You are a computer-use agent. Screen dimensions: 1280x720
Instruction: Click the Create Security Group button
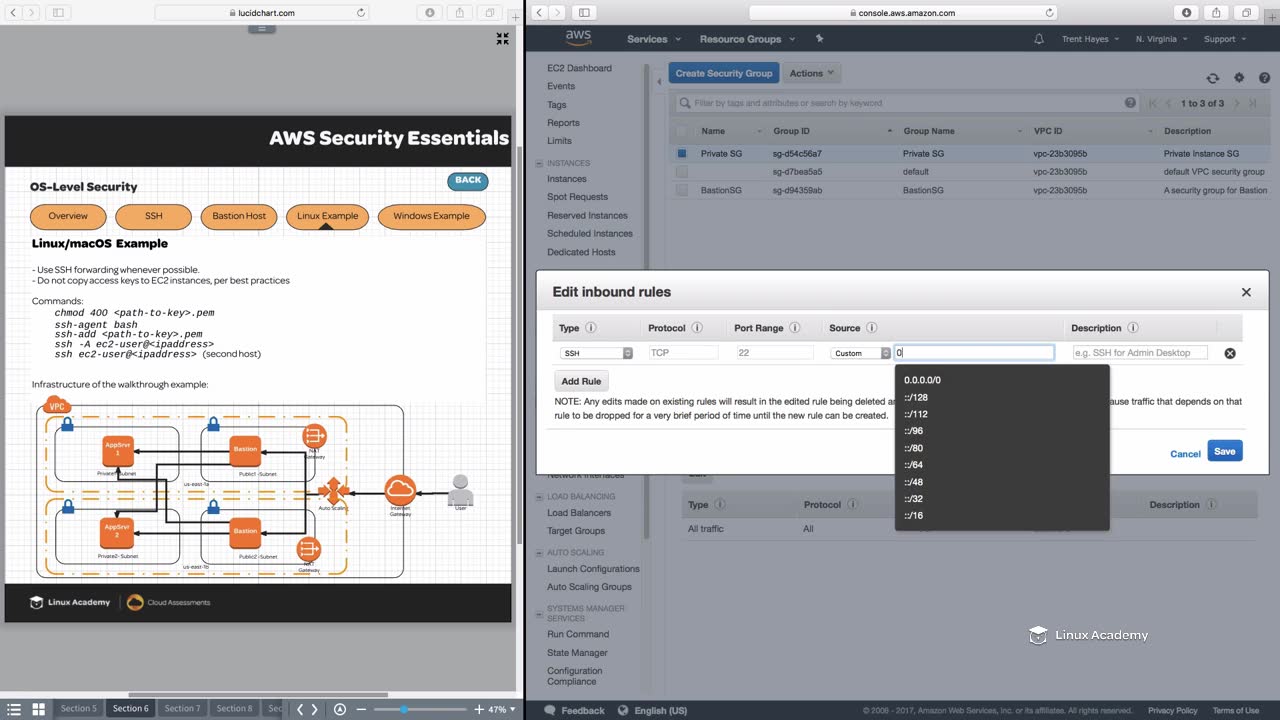pyautogui.click(x=724, y=73)
